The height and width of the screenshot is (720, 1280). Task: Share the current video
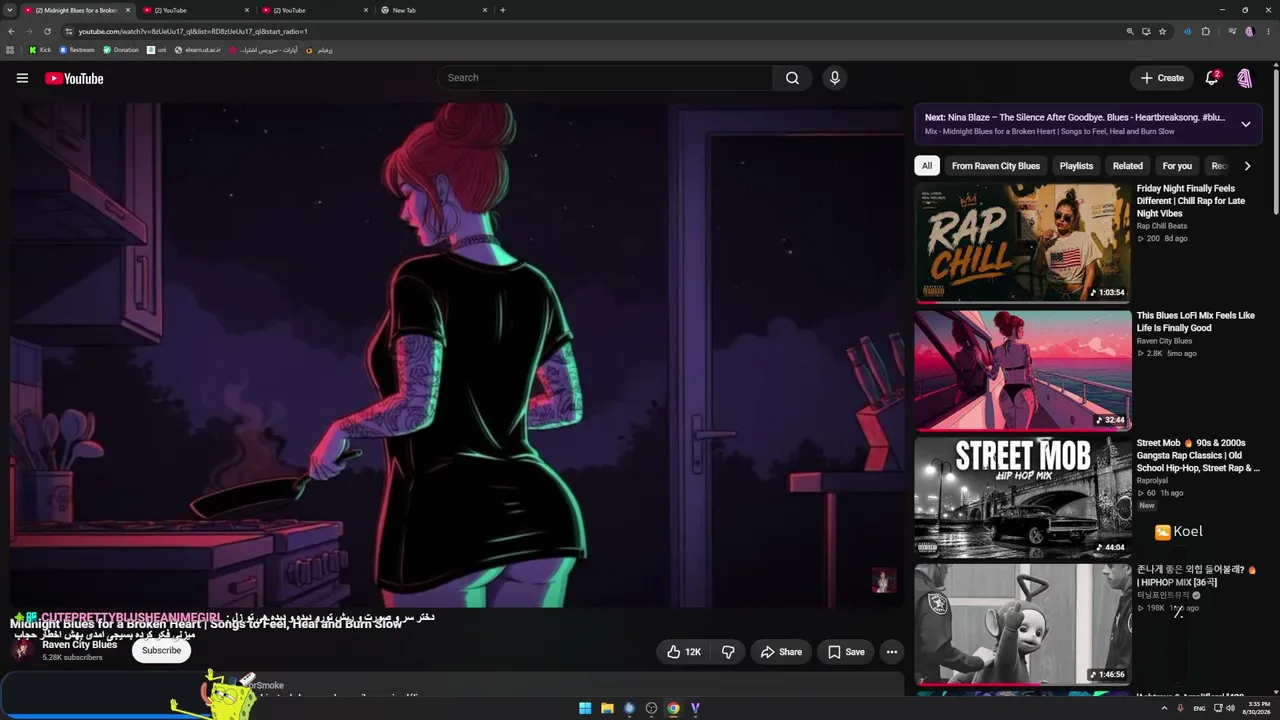[x=781, y=652]
